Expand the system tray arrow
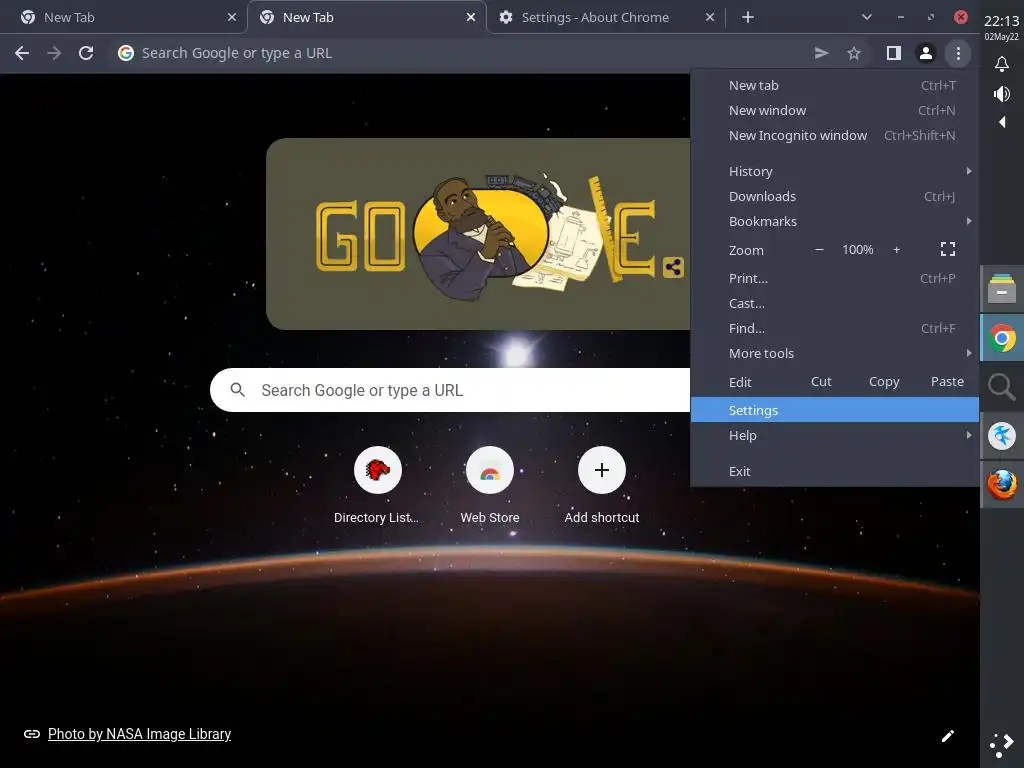The image size is (1024, 768). tap(1002, 122)
